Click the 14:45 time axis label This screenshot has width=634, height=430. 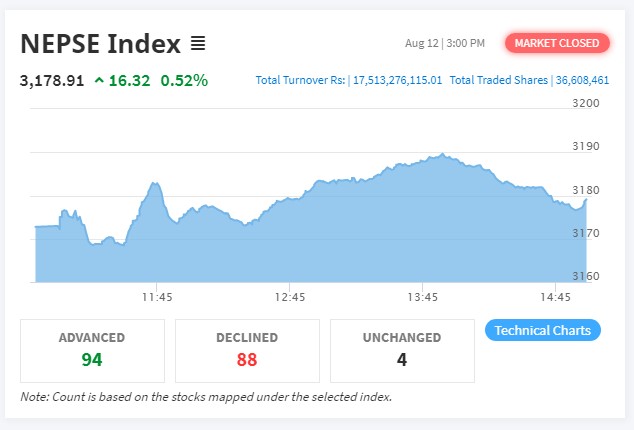click(556, 297)
